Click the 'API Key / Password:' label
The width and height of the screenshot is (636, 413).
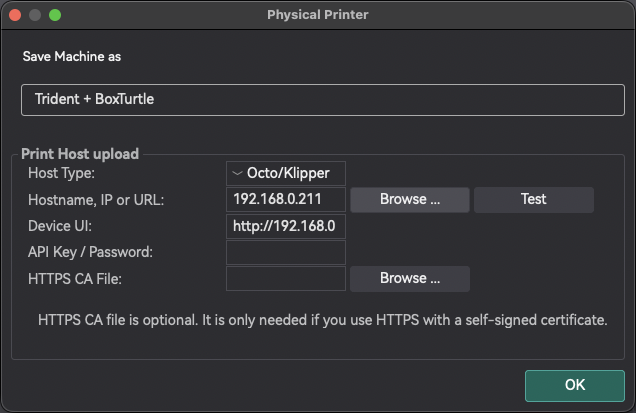pos(90,252)
